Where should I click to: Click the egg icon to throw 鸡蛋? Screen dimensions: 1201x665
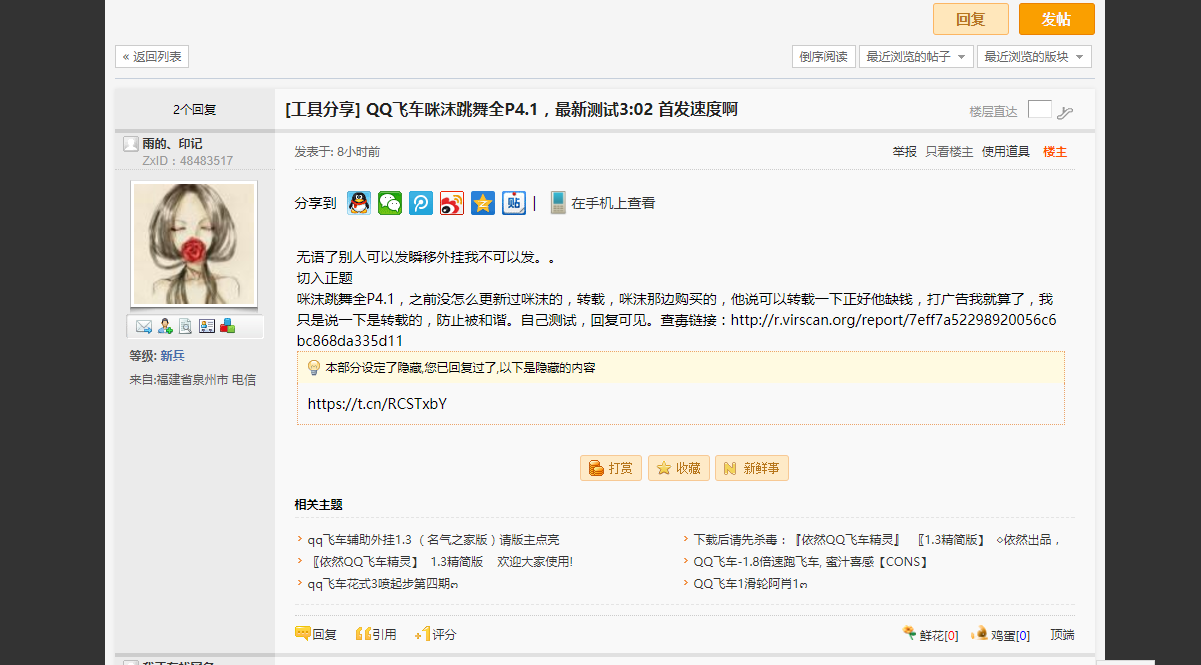point(980,633)
